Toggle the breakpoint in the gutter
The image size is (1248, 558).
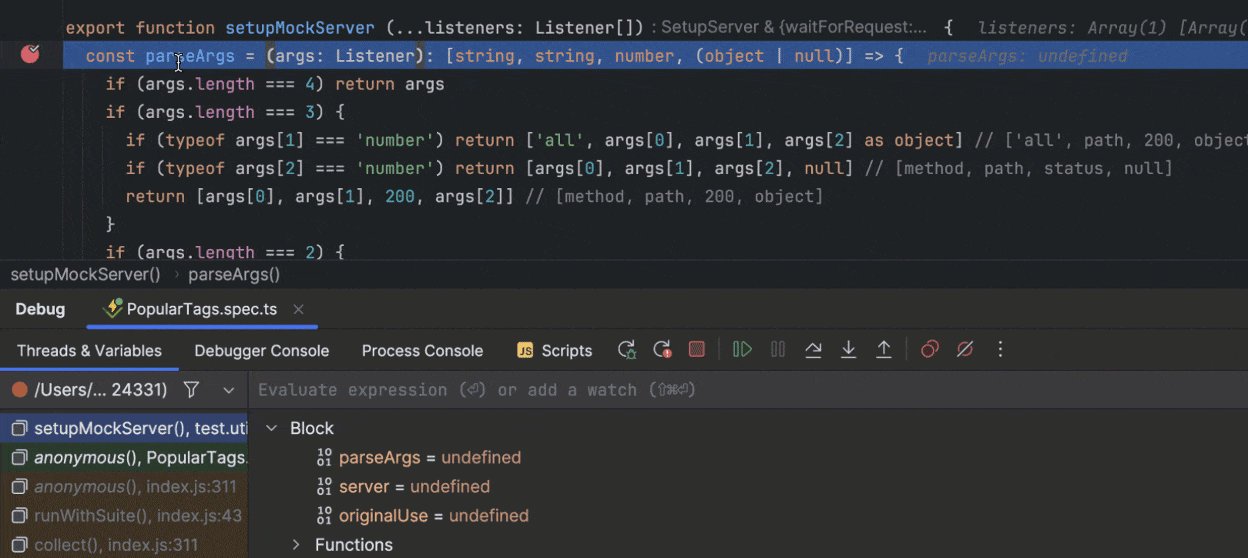[x=30, y=54]
